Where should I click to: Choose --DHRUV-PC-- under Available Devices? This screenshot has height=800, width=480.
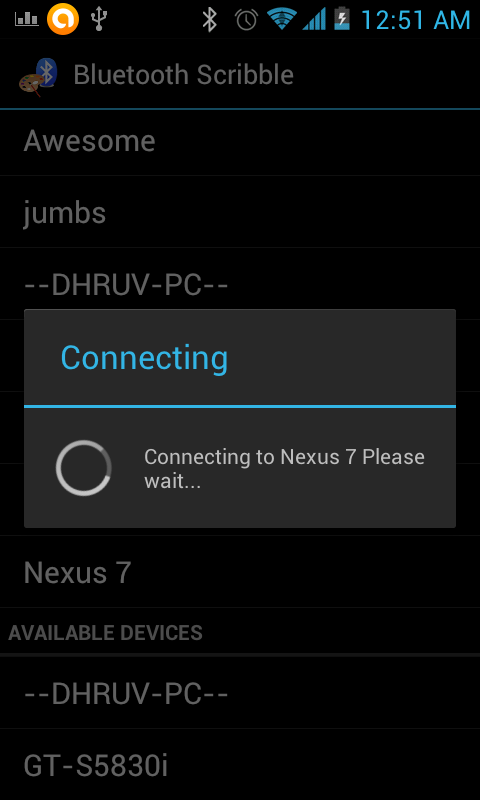[x=240, y=693]
